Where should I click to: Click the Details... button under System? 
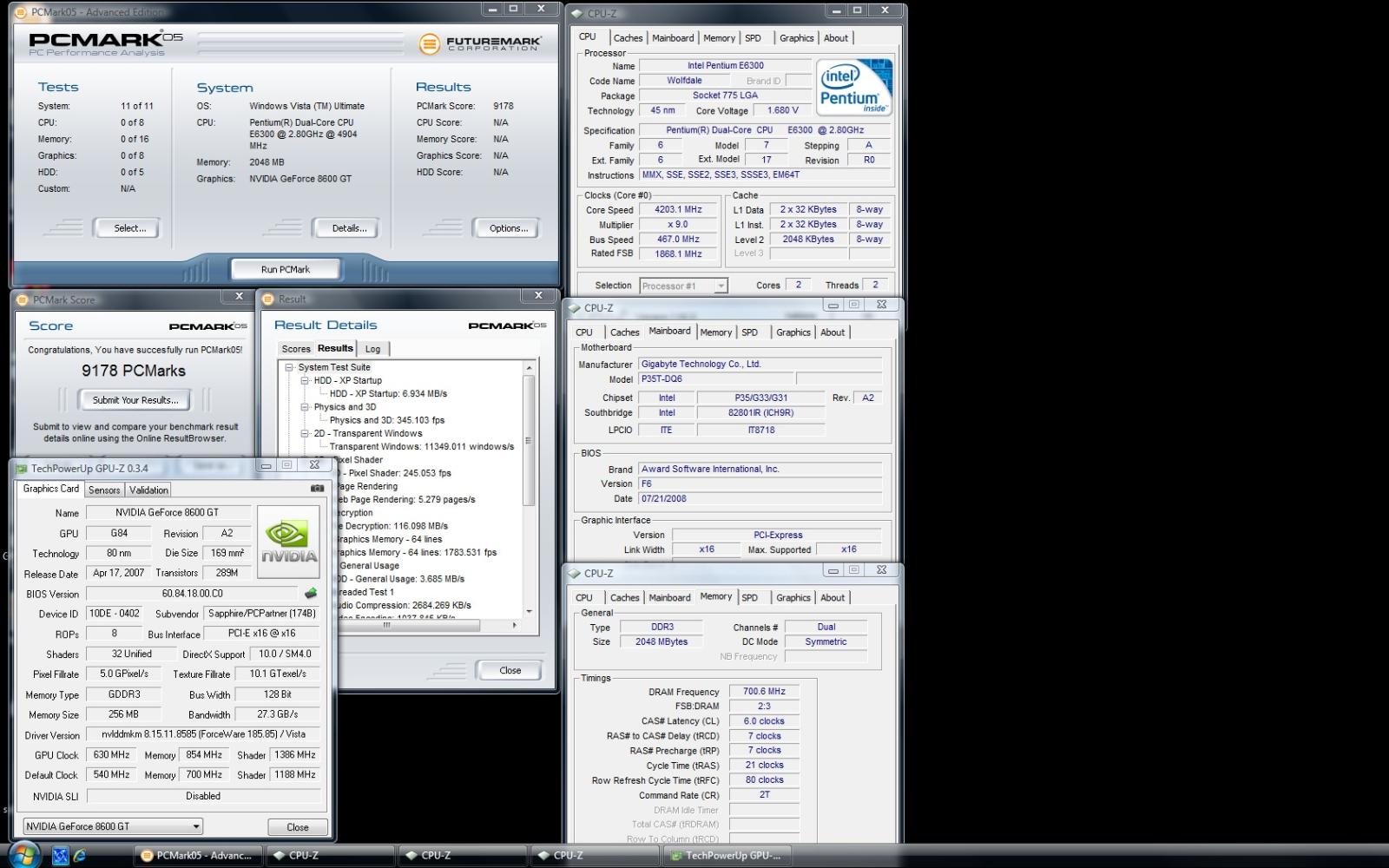click(349, 228)
